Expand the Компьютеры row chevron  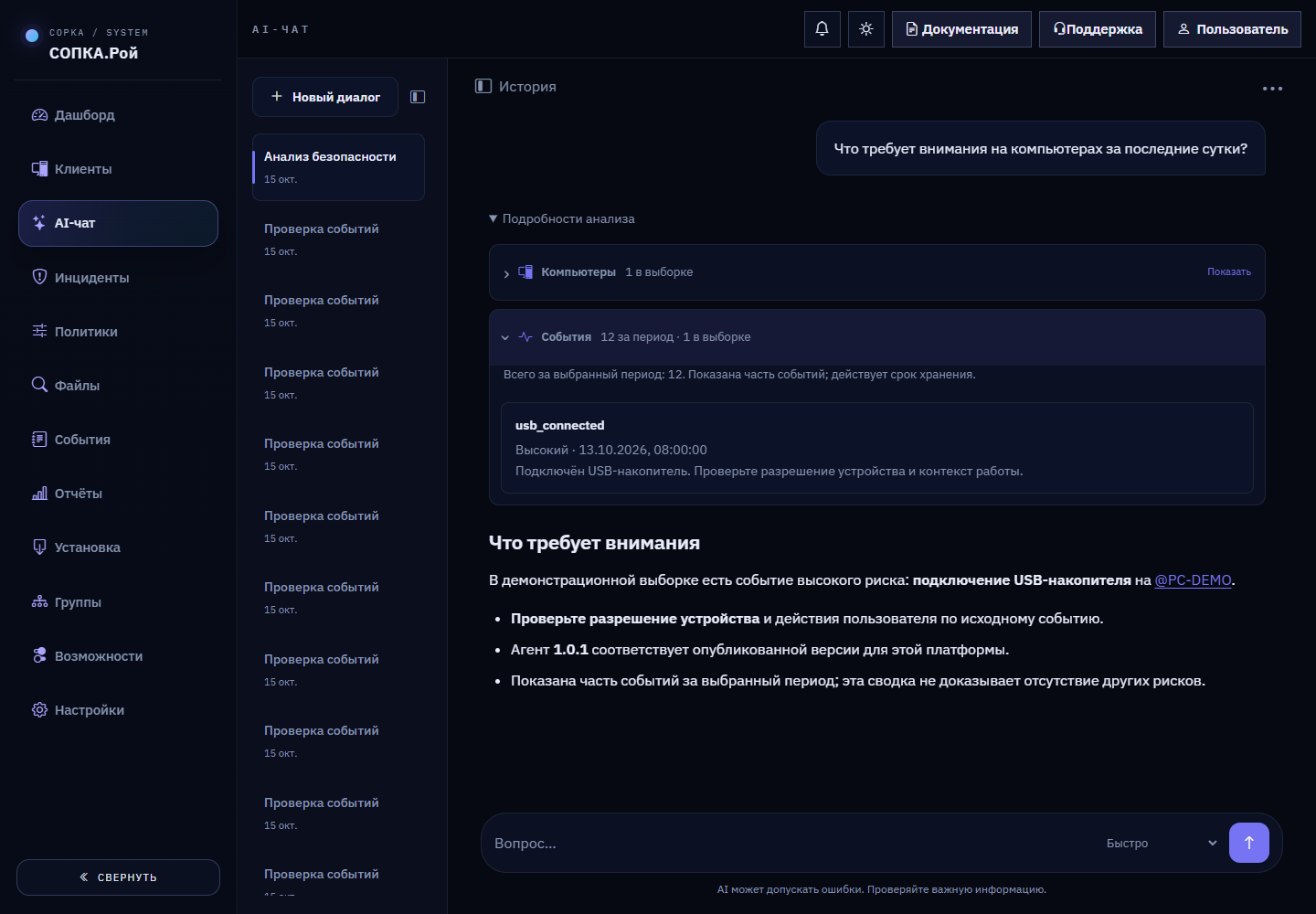click(506, 273)
